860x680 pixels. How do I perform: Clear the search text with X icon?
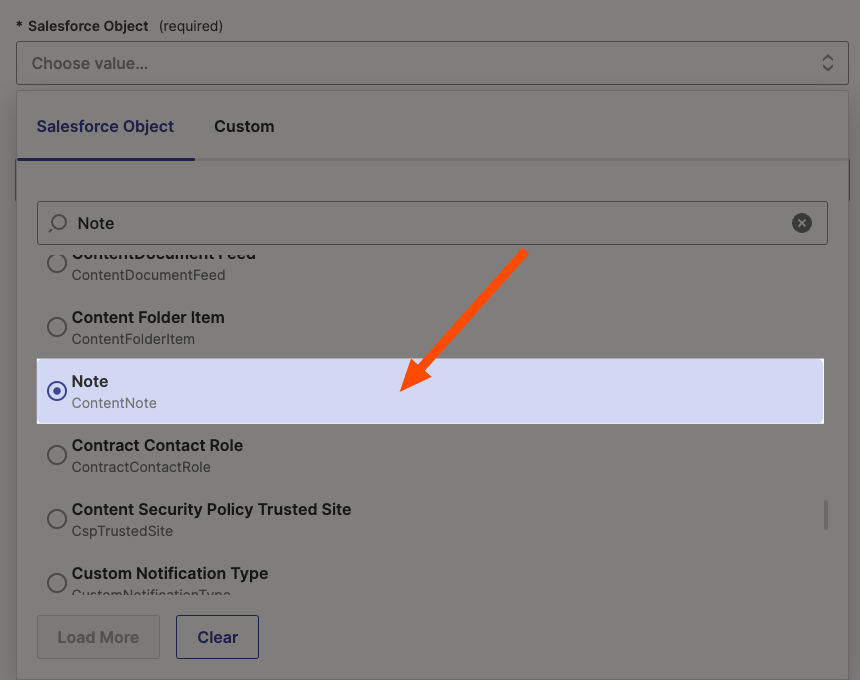(x=801, y=223)
